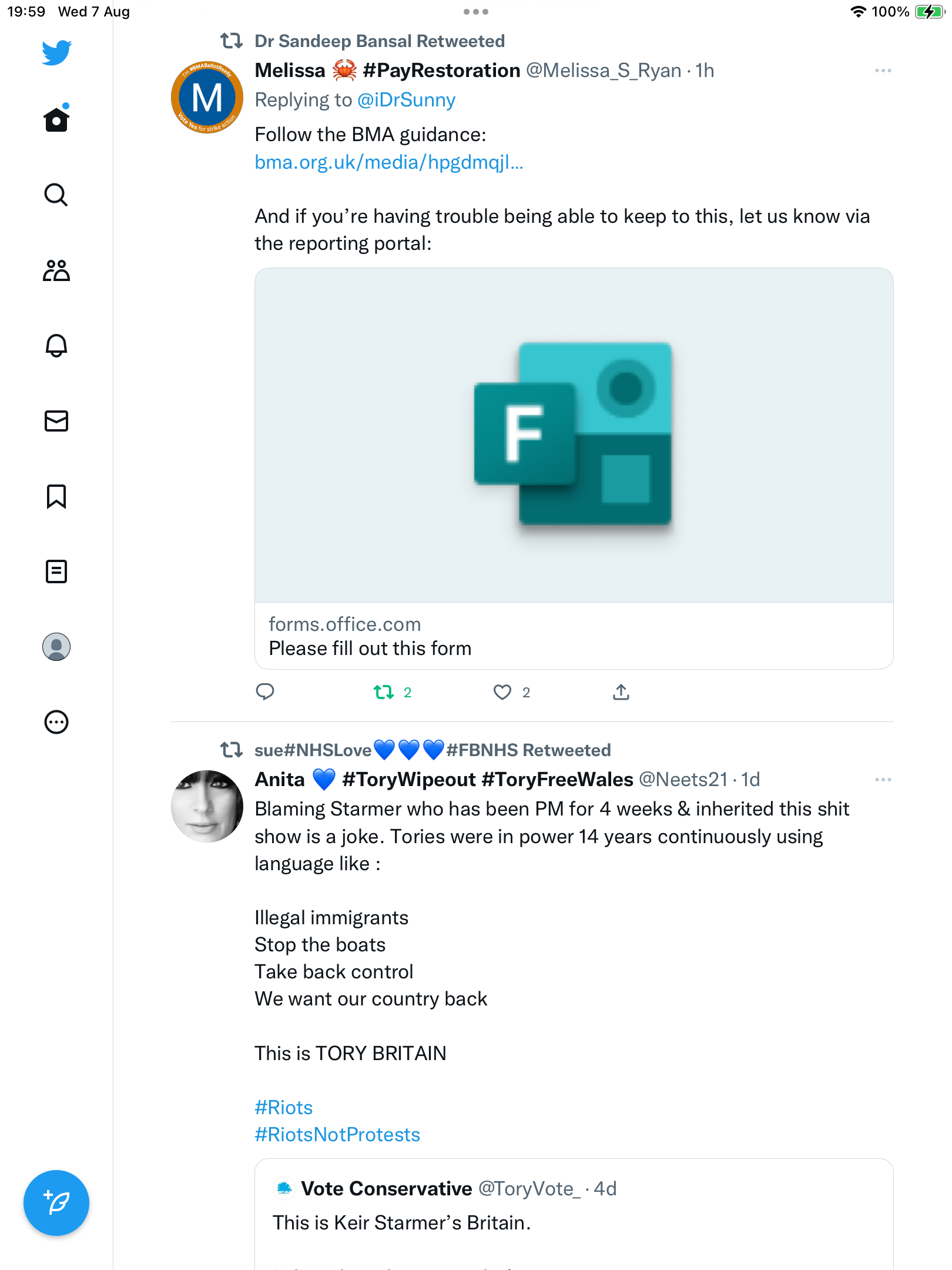The height and width of the screenshot is (1270, 952).
Task: Open Lists icon in sidebar
Action: click(x=56, y=571)
